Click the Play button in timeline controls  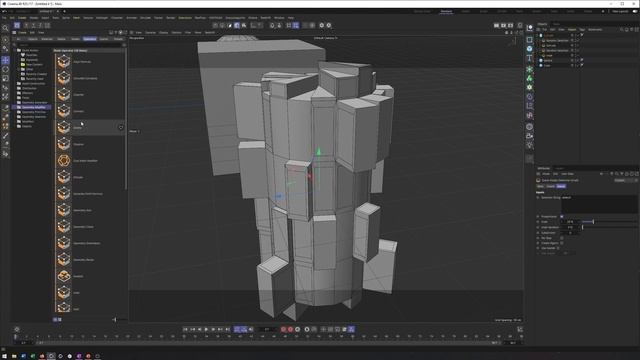coord(206,329)
